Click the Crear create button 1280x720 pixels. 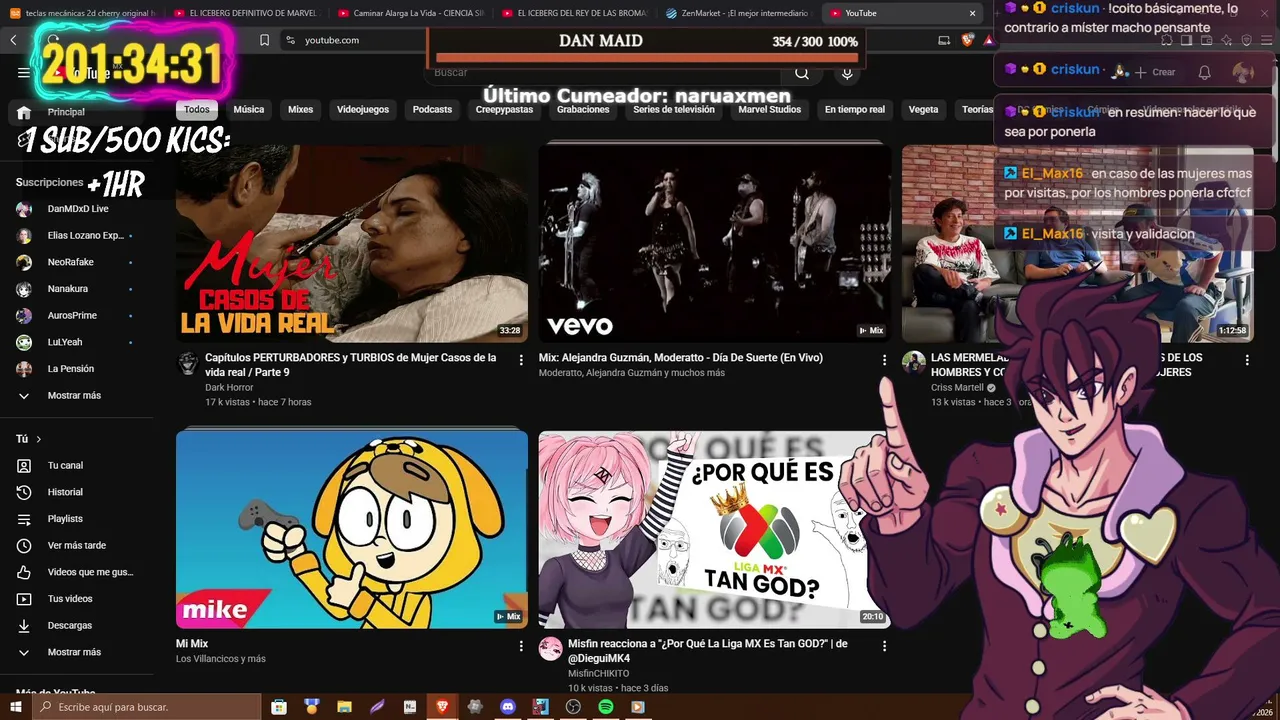(x=1154, y=72)
